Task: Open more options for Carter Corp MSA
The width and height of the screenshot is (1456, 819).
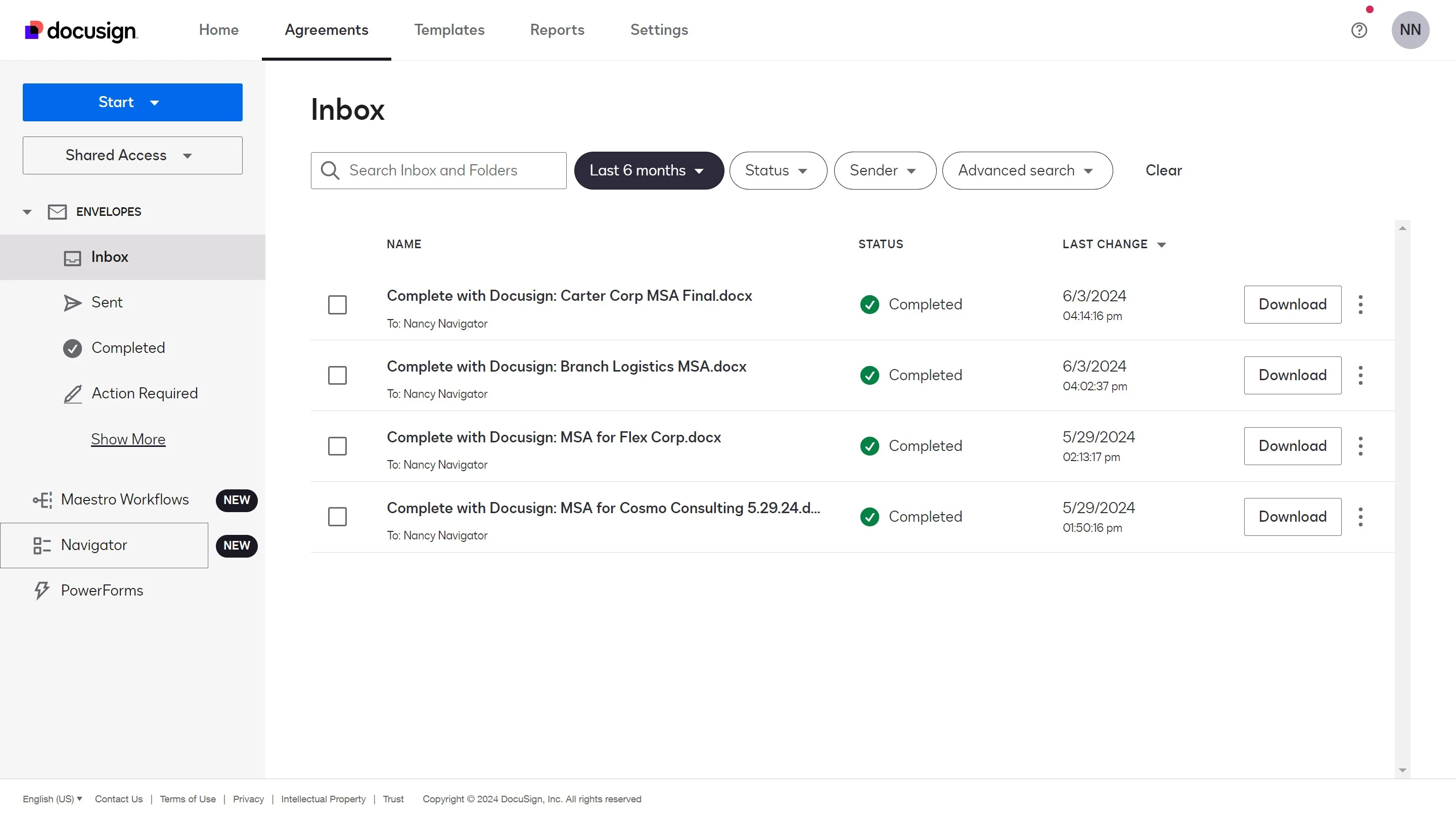Action: (x=1360, y=305)
